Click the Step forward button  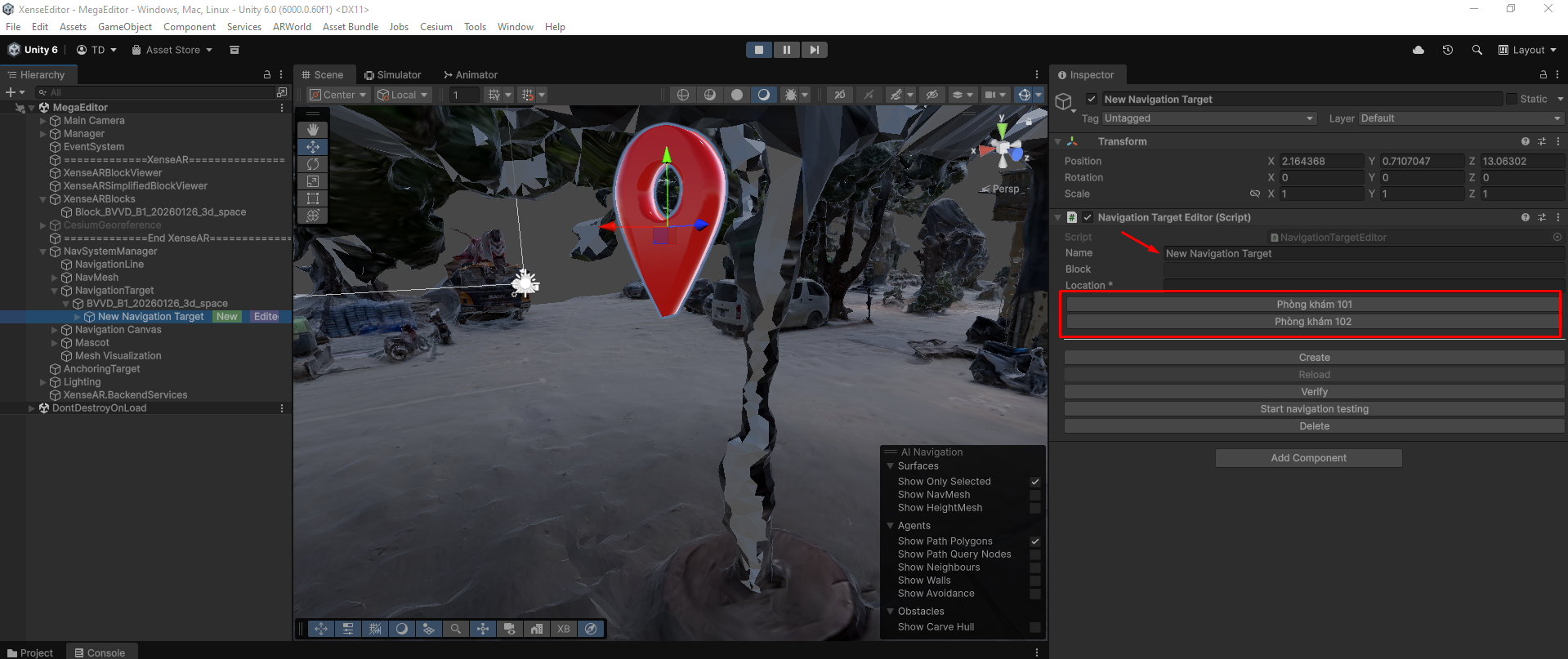pyautogui.click(x=814, y=50)
